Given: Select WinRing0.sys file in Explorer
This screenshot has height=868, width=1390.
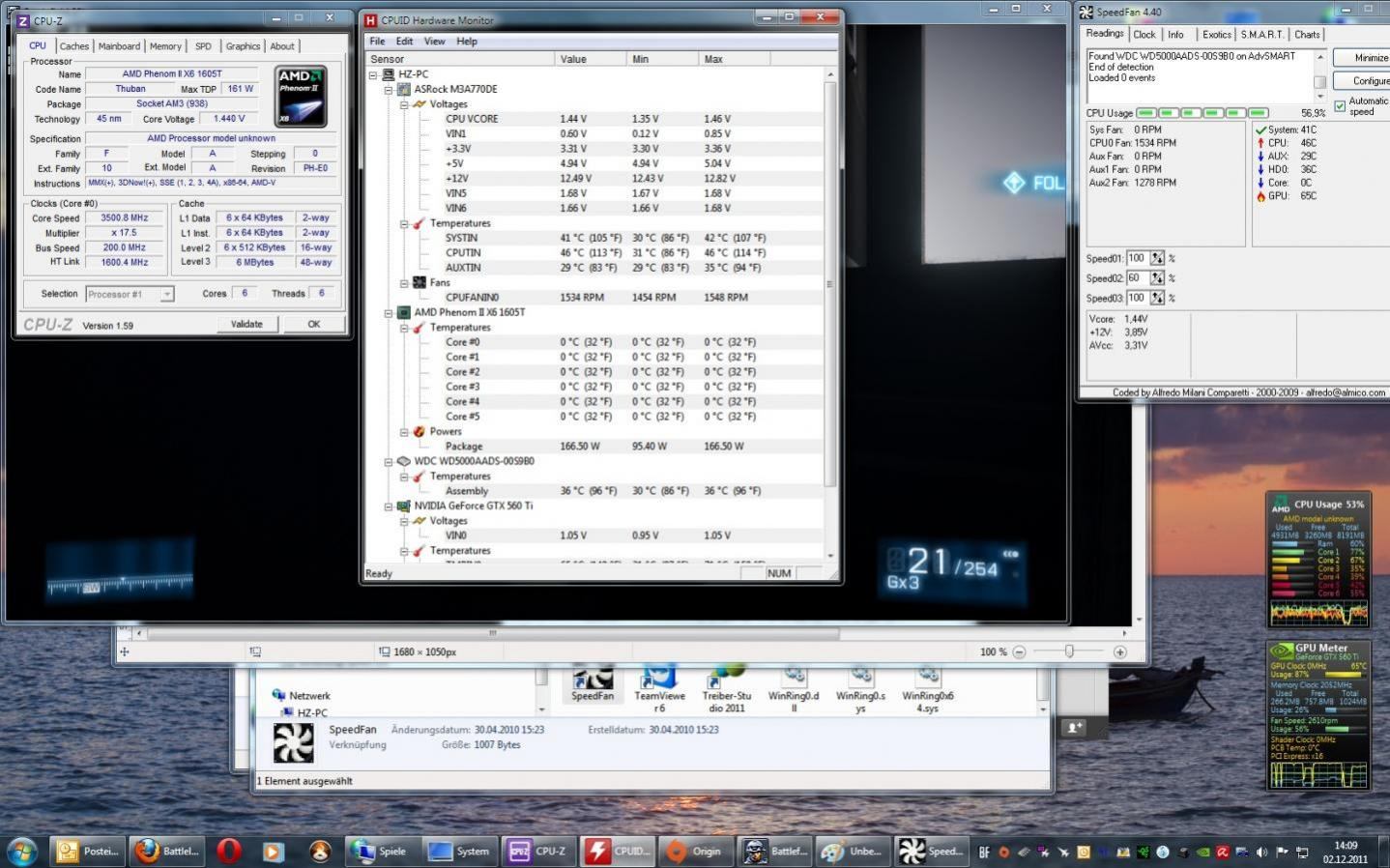Looking at the screenshot, I should coord(860,689).
